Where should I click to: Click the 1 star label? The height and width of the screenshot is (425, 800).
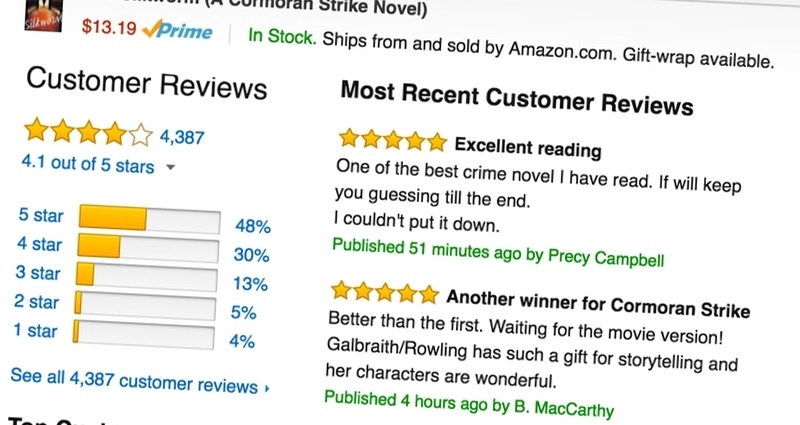click(x=35, y=331)
